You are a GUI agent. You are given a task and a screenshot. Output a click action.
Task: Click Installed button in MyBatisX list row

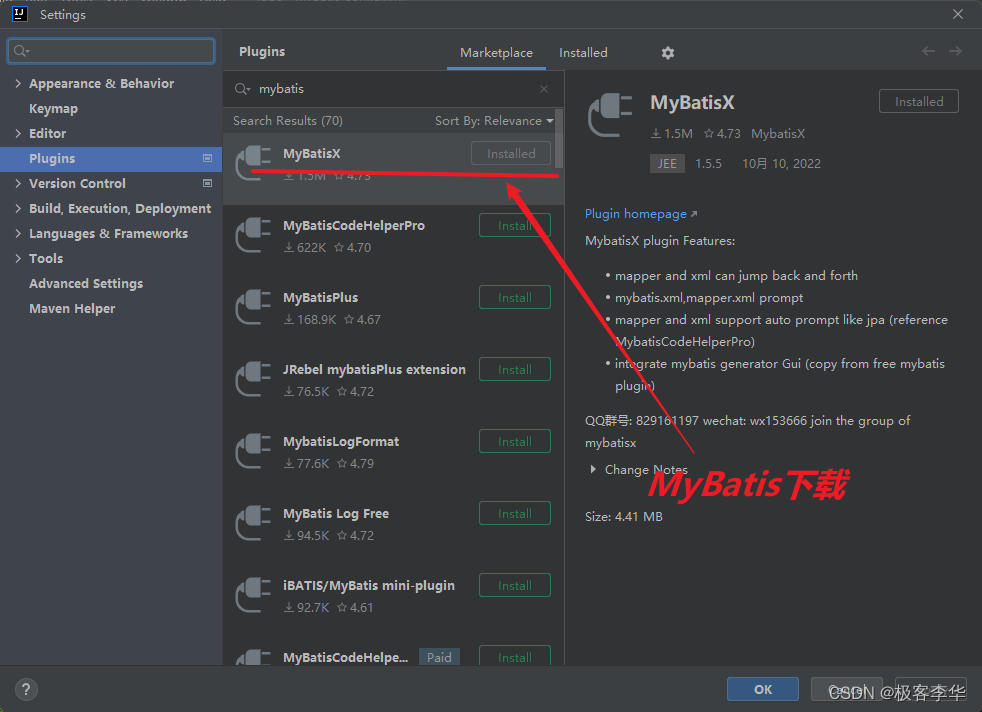(x=511, y=153)
